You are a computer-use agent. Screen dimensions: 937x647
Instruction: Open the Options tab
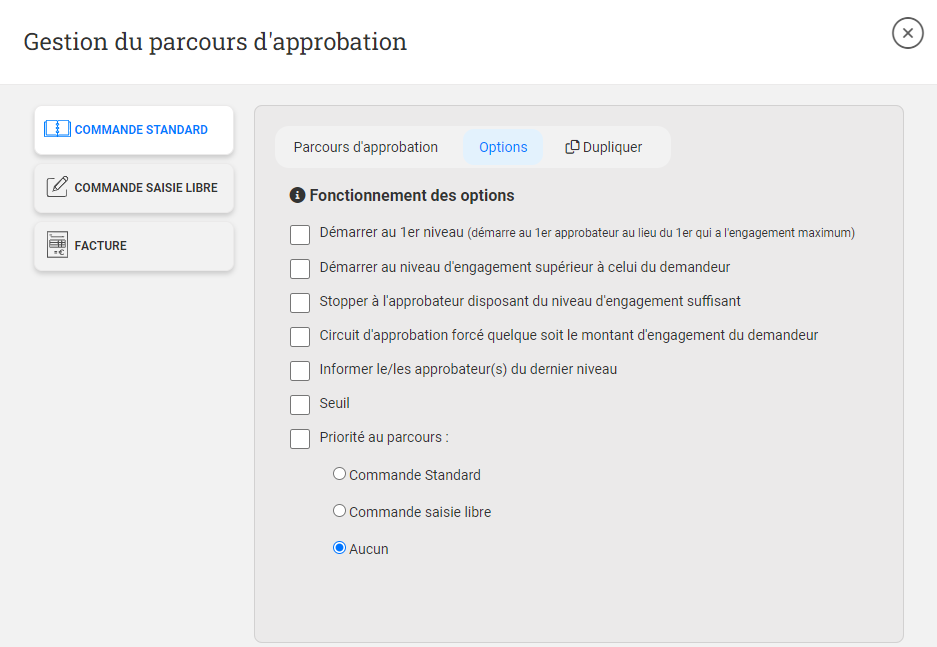pyautogui.click(x=503, y=147)
